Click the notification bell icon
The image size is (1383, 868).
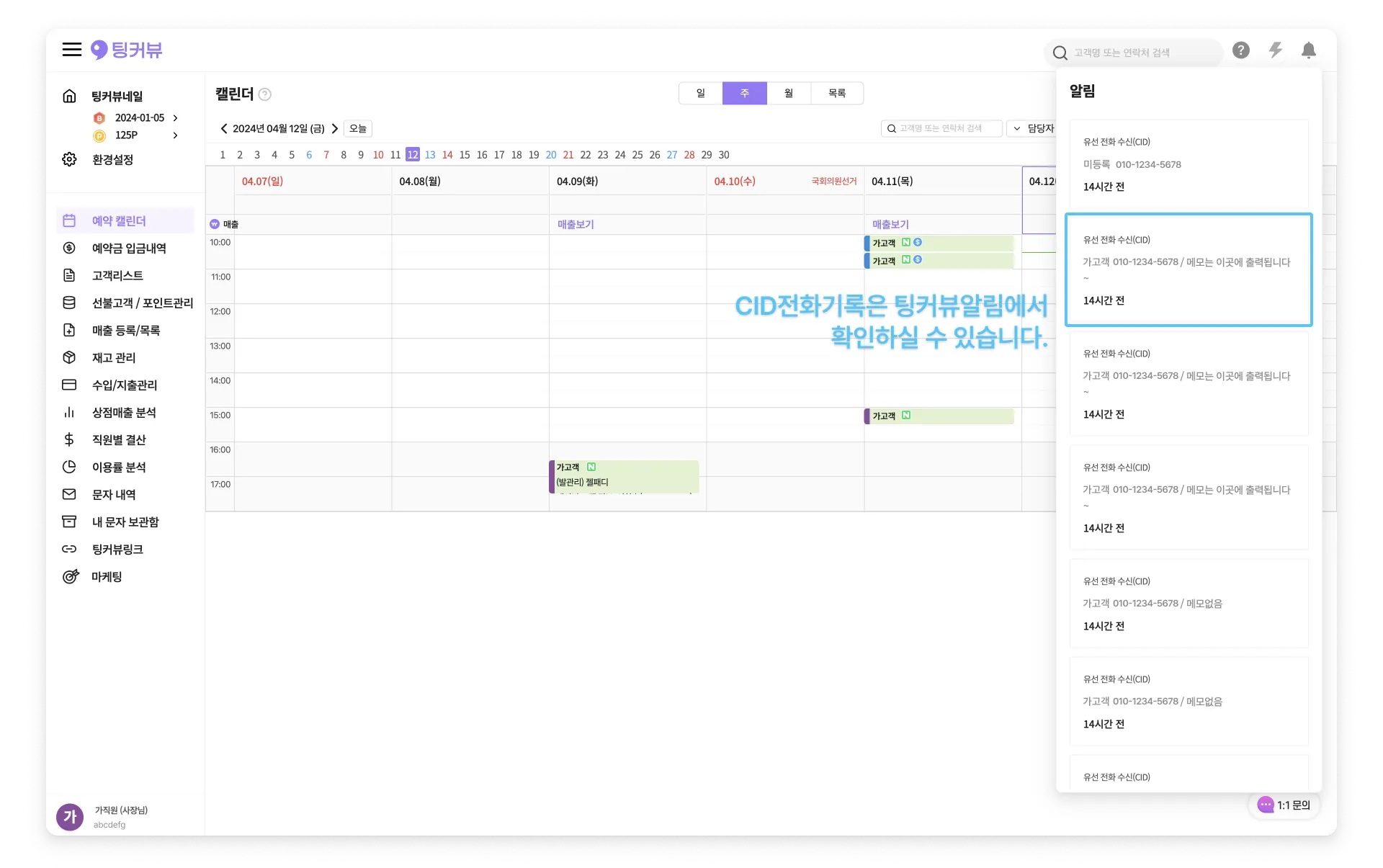point(1308,50)
